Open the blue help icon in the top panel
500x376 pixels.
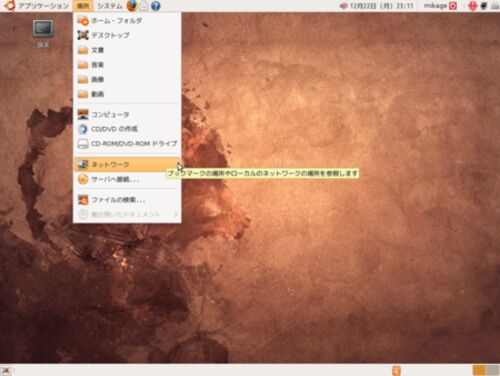(x=155, y=6)
